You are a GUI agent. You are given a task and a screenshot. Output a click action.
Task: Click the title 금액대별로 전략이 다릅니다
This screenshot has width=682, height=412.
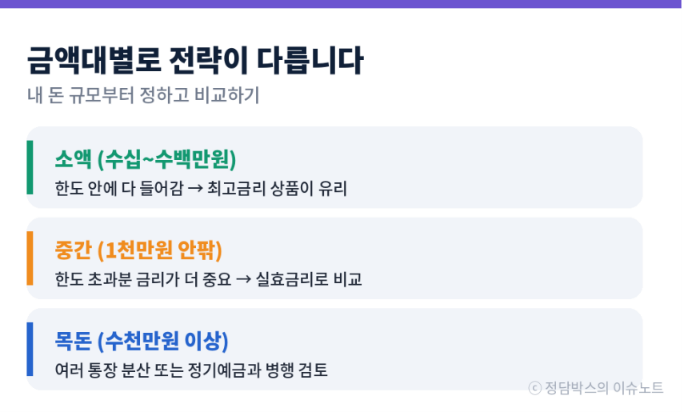click(x=195, y=60)
